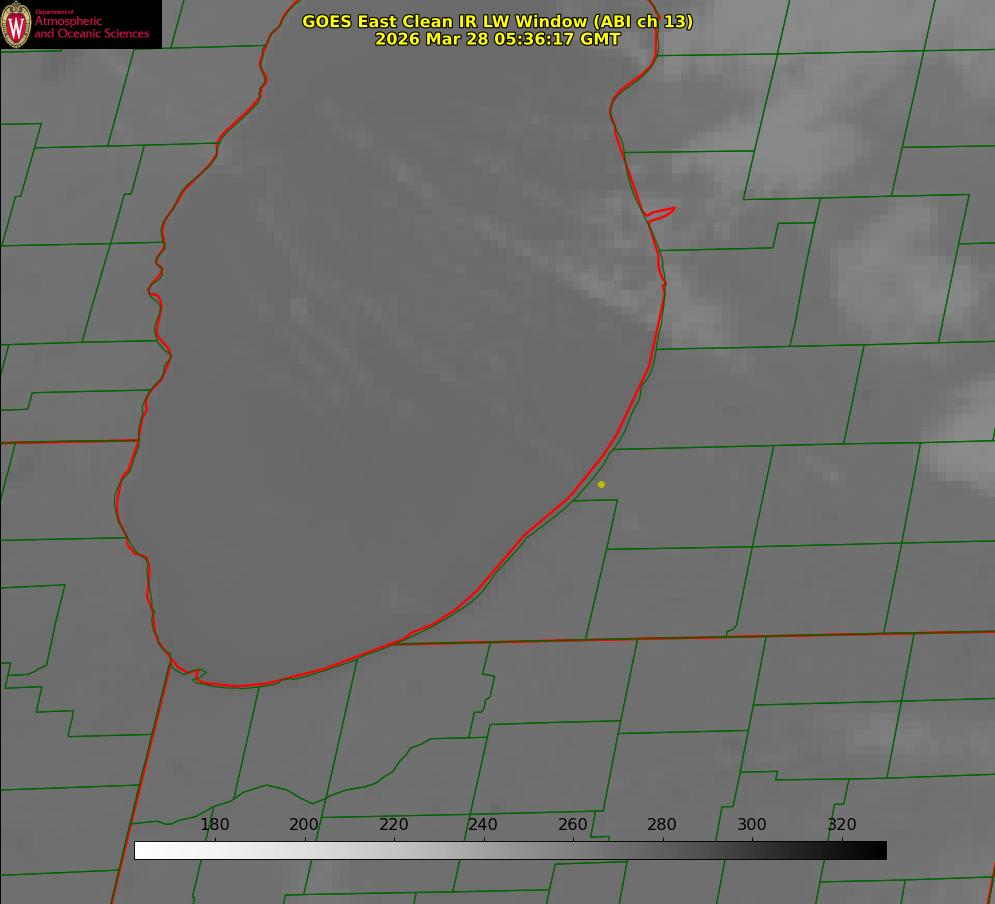Click the small red-outlined peninsula on east shore
995x904 pixels.
tap(662, 213)
